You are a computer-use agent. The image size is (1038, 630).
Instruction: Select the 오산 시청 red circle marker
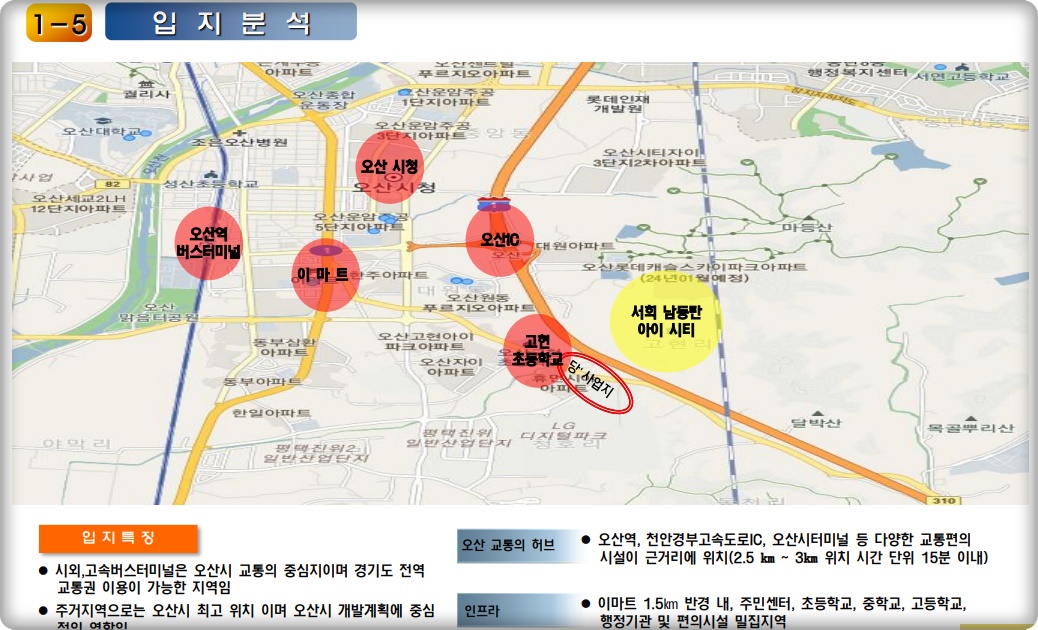coord(389,167)
